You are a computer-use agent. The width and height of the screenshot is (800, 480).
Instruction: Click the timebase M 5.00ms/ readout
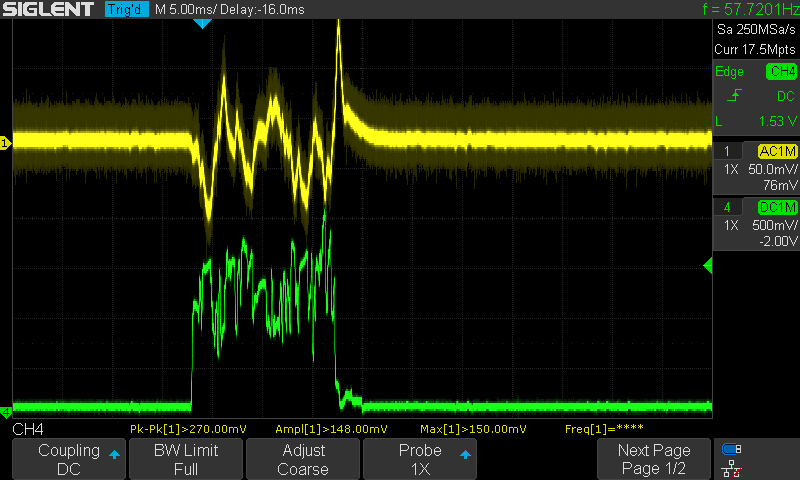point(186,10)
